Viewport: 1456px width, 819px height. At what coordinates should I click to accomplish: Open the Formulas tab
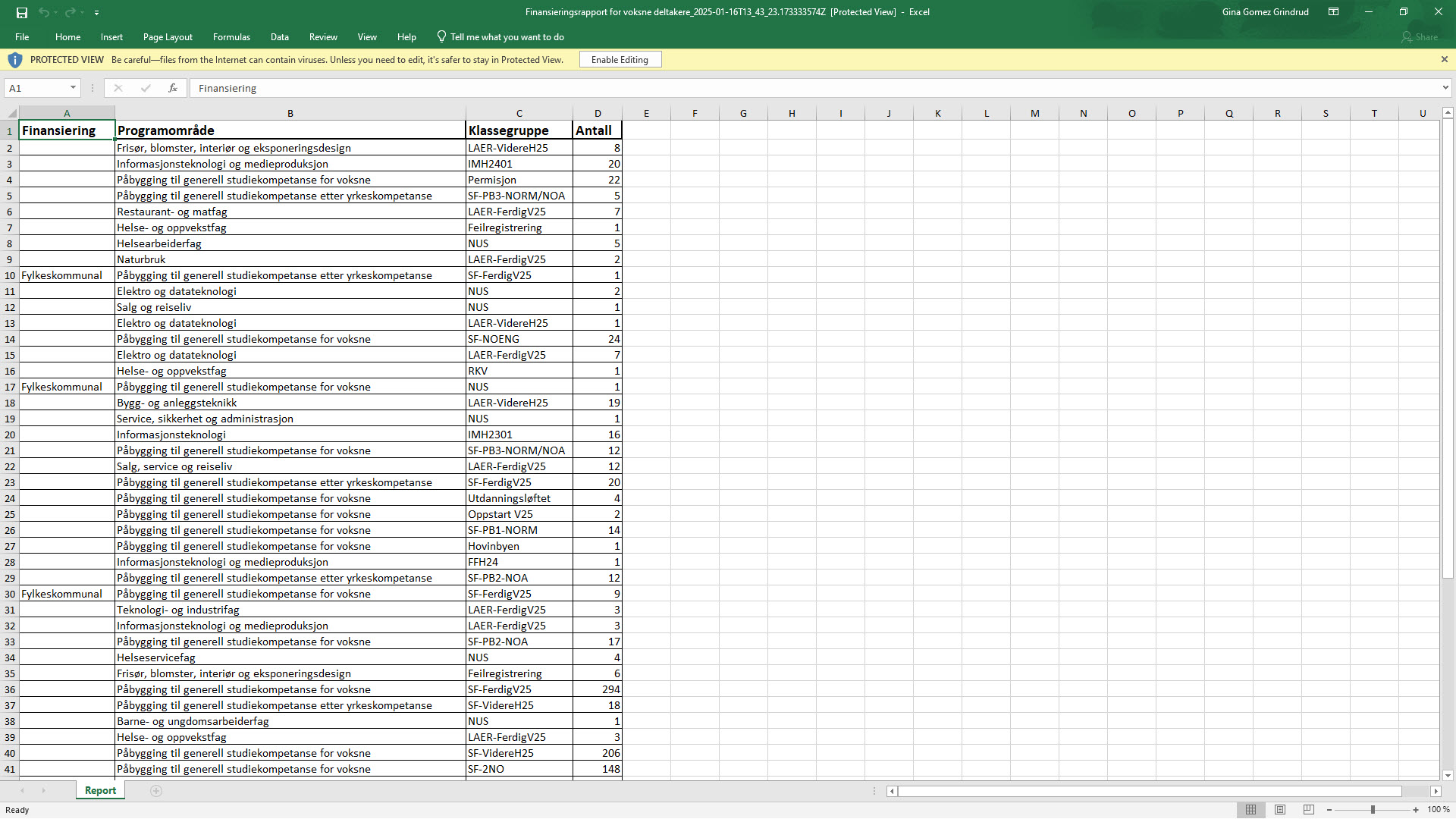(231, 37)
